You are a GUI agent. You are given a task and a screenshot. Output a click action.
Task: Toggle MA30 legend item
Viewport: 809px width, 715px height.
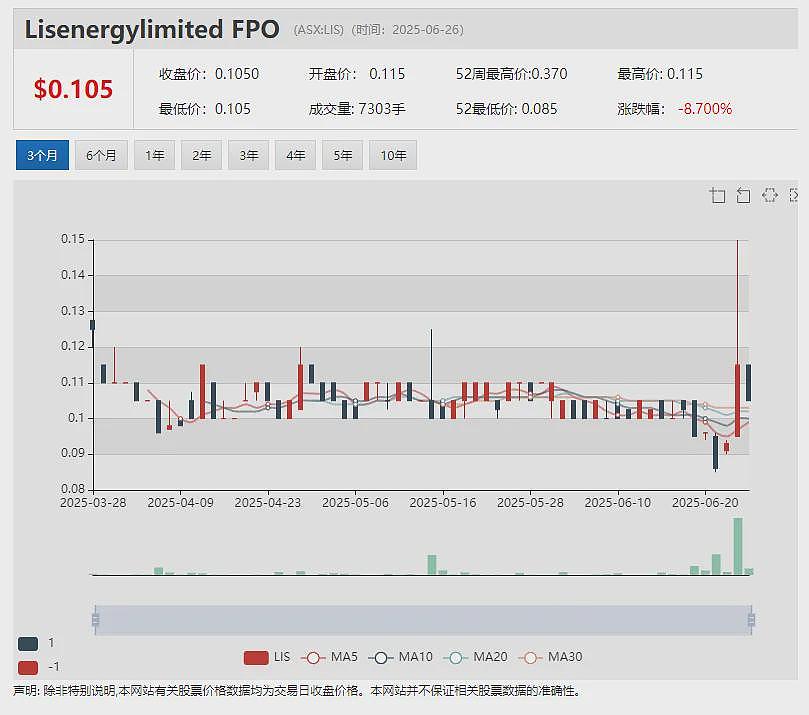pyautogui.click(x=550, y=657)
